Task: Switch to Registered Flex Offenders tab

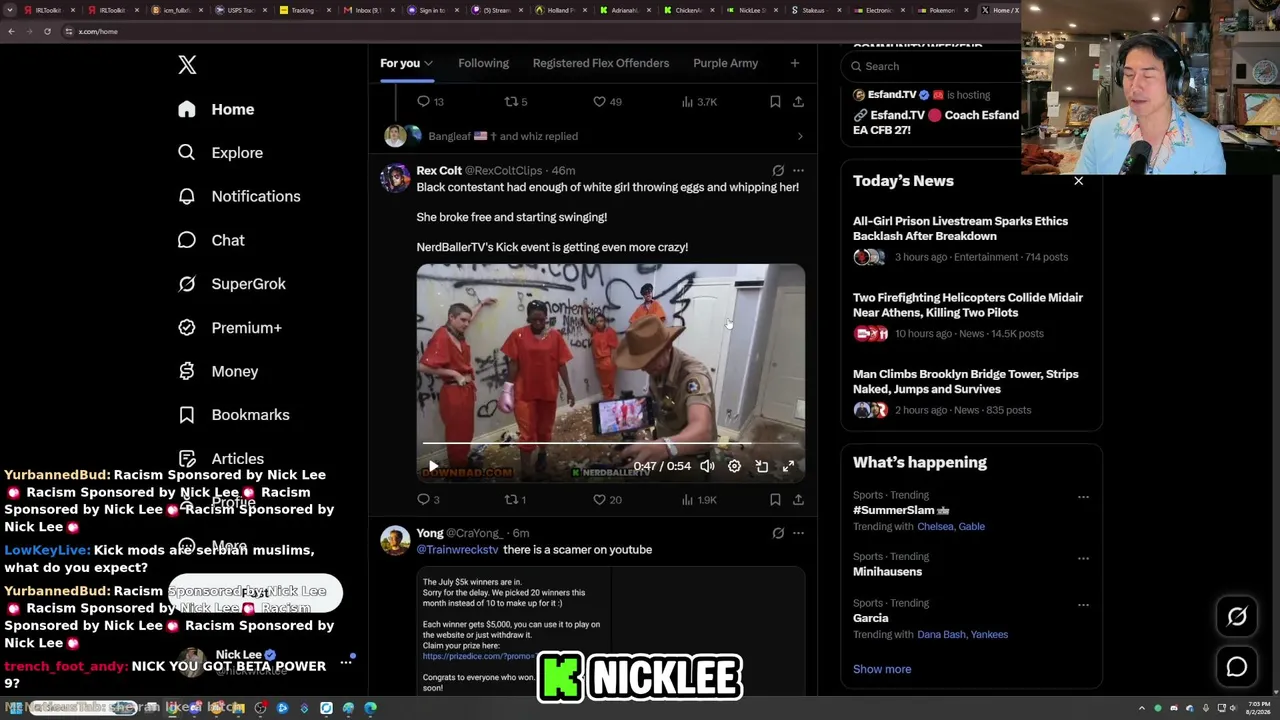Action: [x=601, y=63]
